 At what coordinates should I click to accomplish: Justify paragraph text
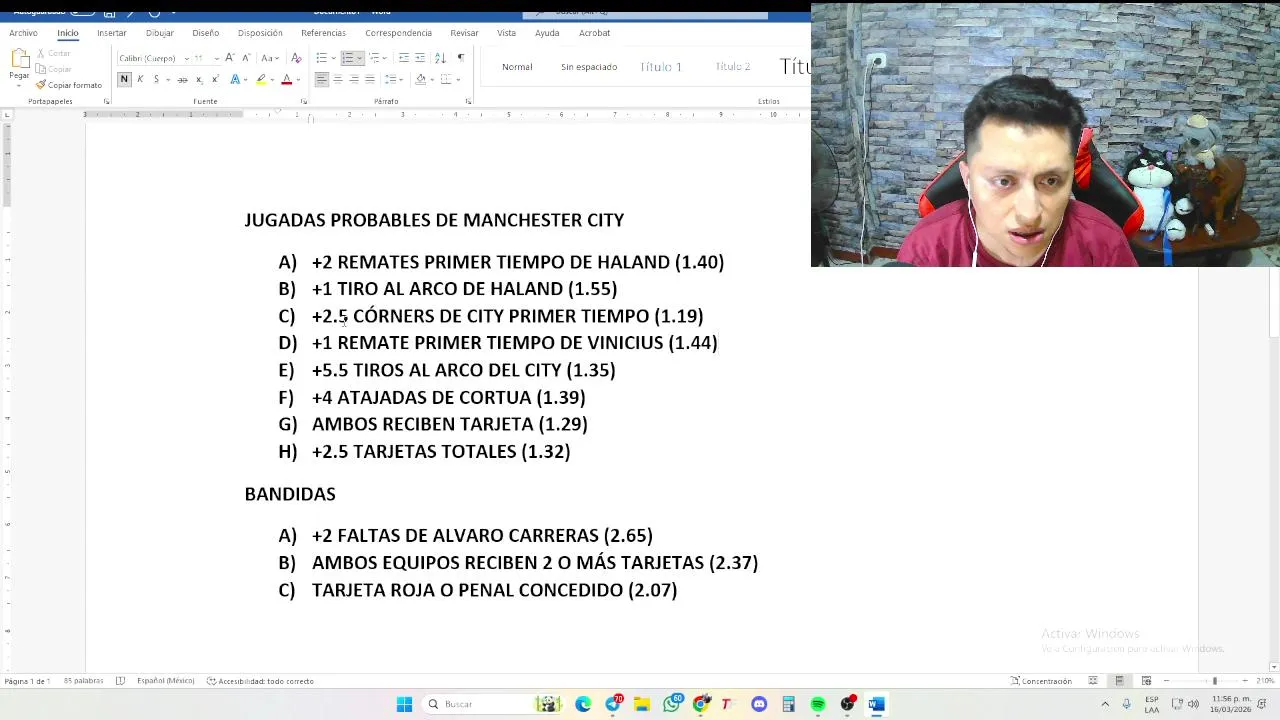pos(370,79)
